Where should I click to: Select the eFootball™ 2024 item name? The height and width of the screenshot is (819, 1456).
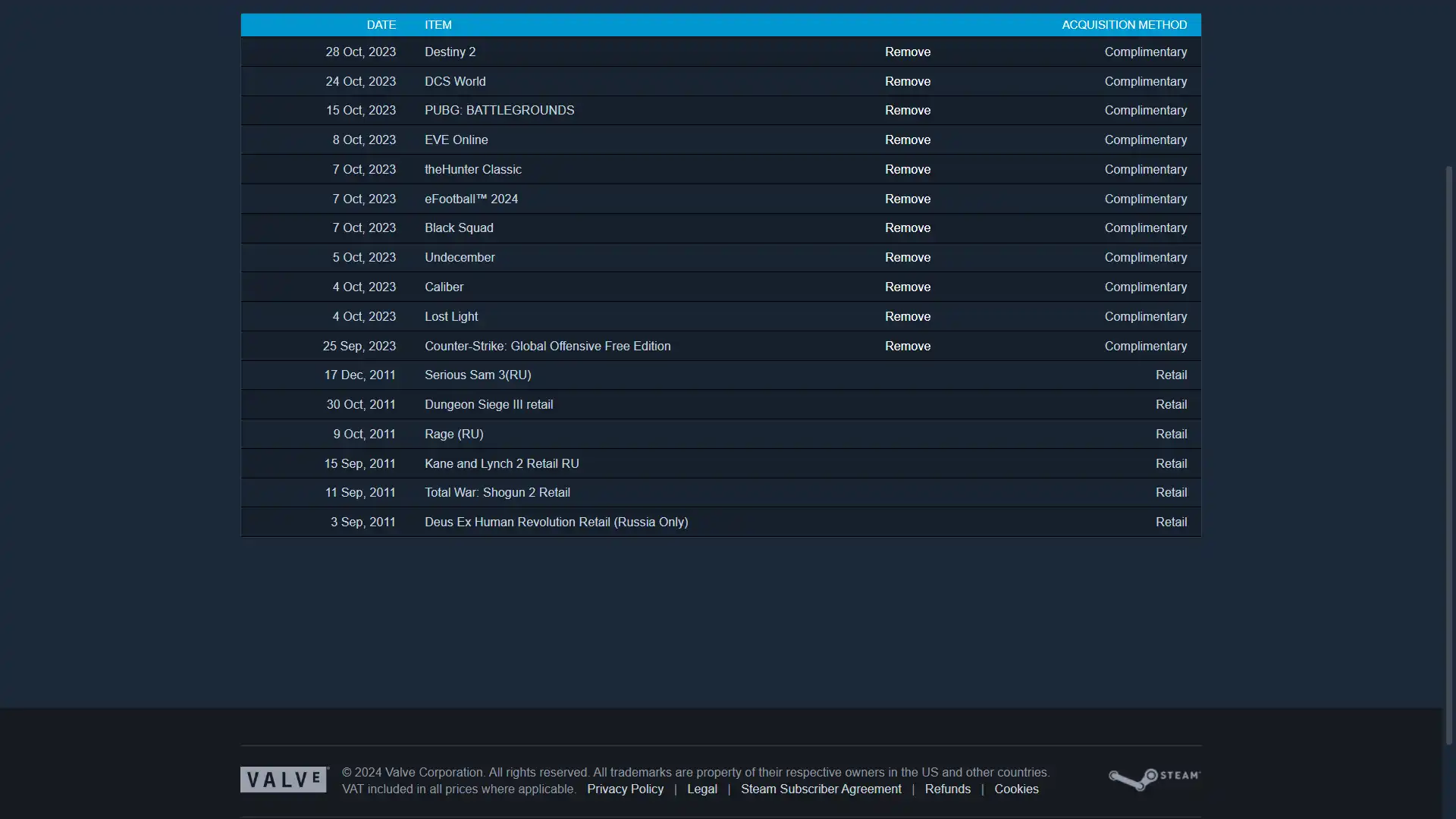pyautogui.click(x=472, y=199)
